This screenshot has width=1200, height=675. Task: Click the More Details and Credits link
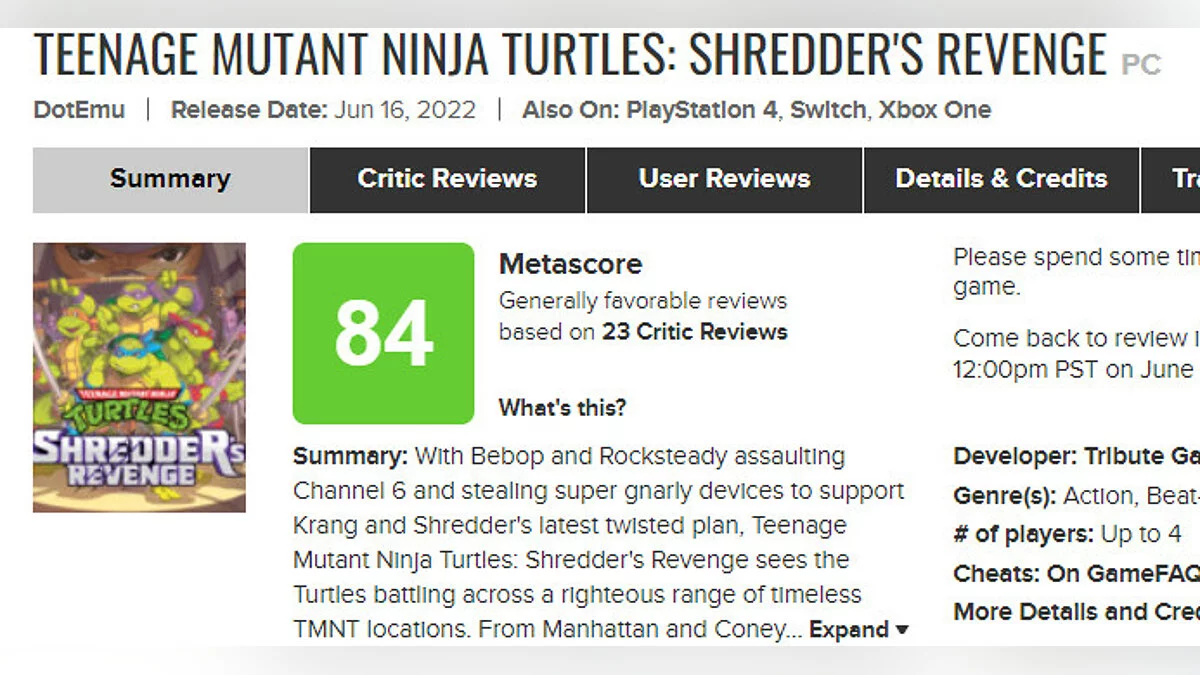click(x=1076, y=612)
